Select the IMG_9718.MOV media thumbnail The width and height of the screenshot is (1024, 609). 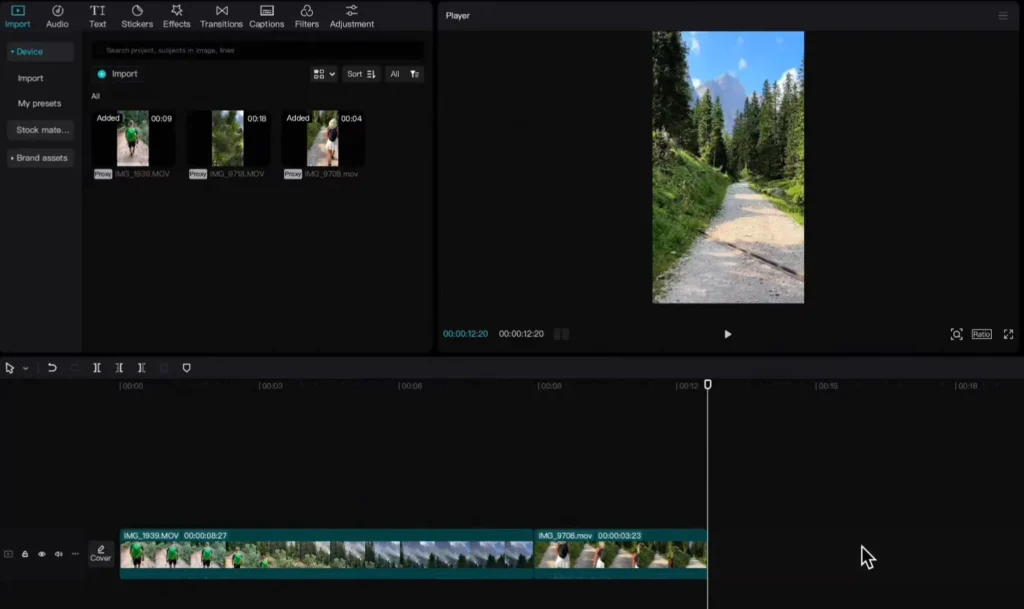coord(228,138)
